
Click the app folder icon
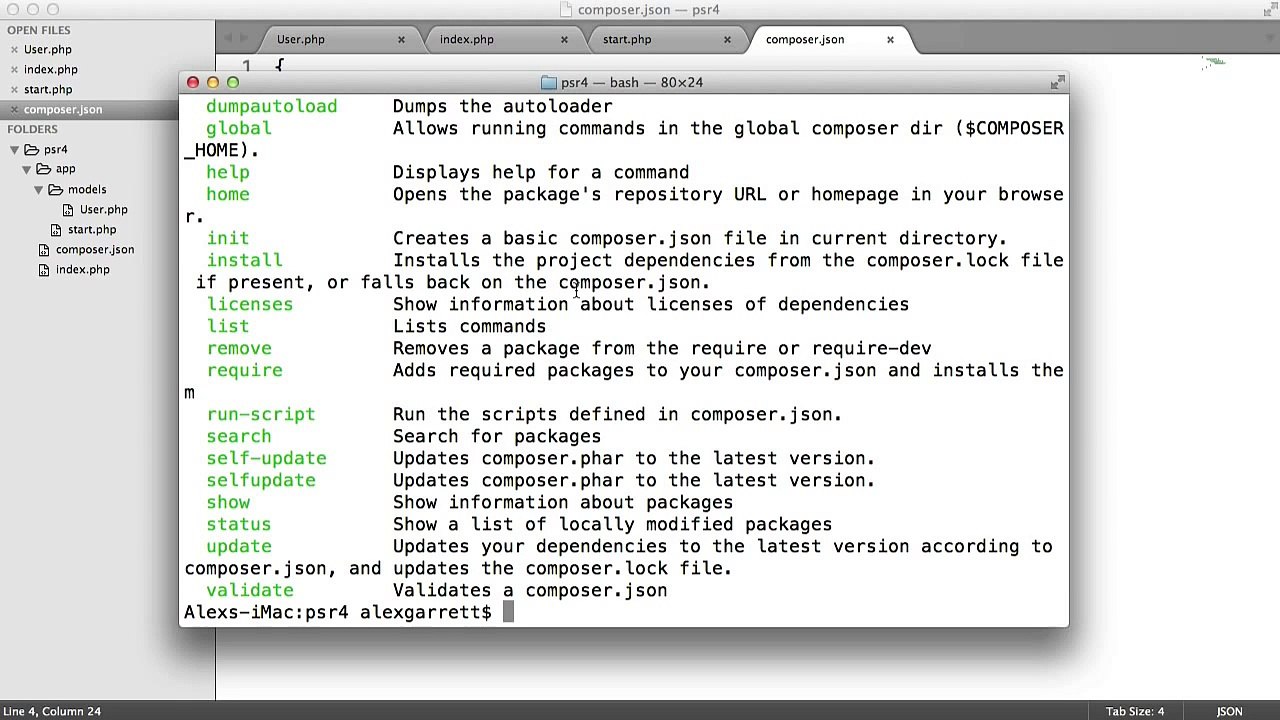(43, 169)
